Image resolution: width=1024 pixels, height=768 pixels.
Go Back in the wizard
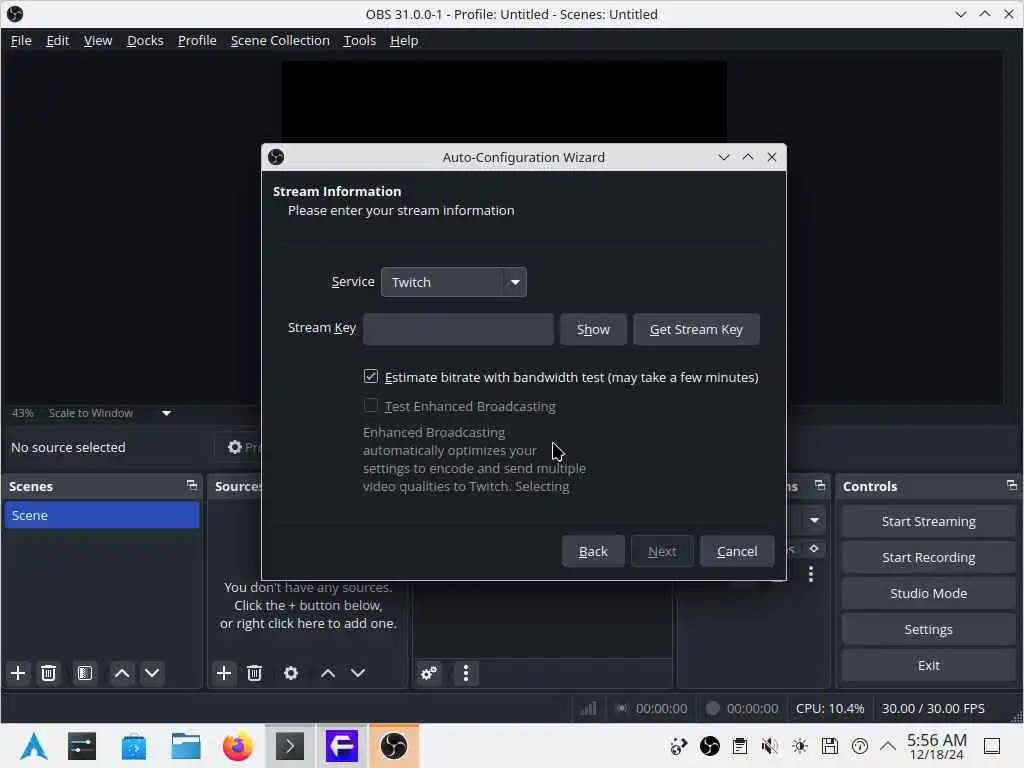[x=593, y=551]
